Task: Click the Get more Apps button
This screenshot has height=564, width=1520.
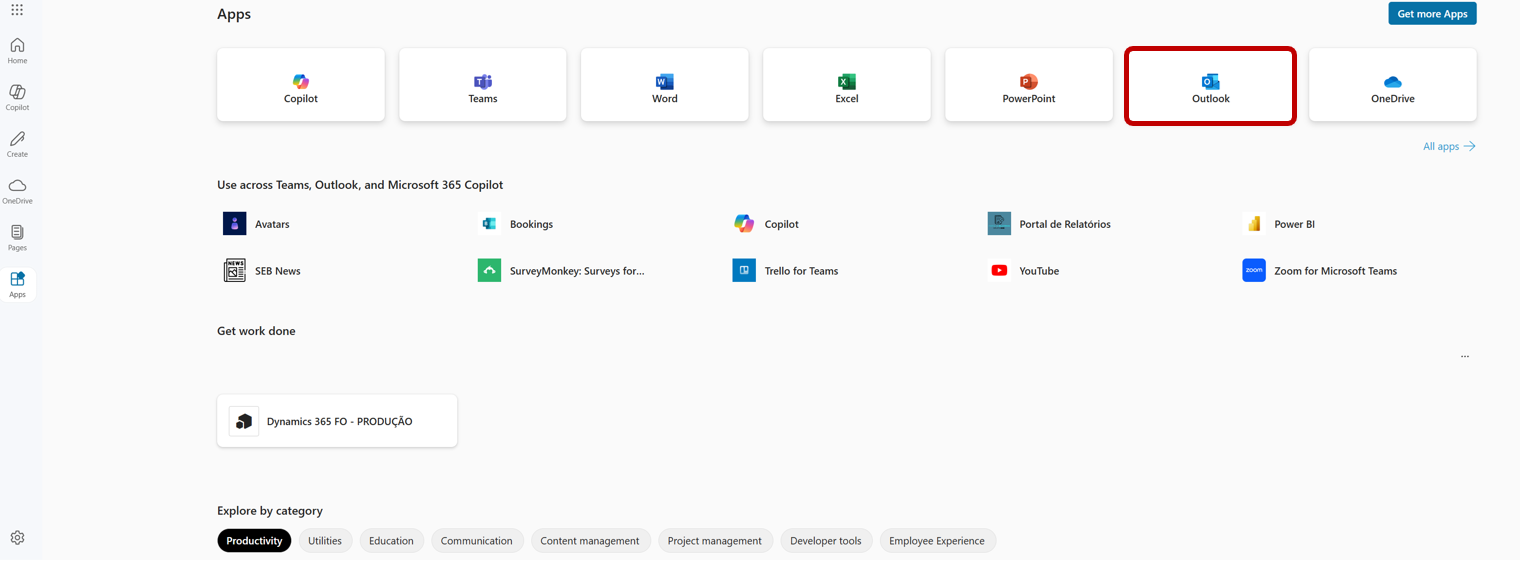Action: 1432,14
